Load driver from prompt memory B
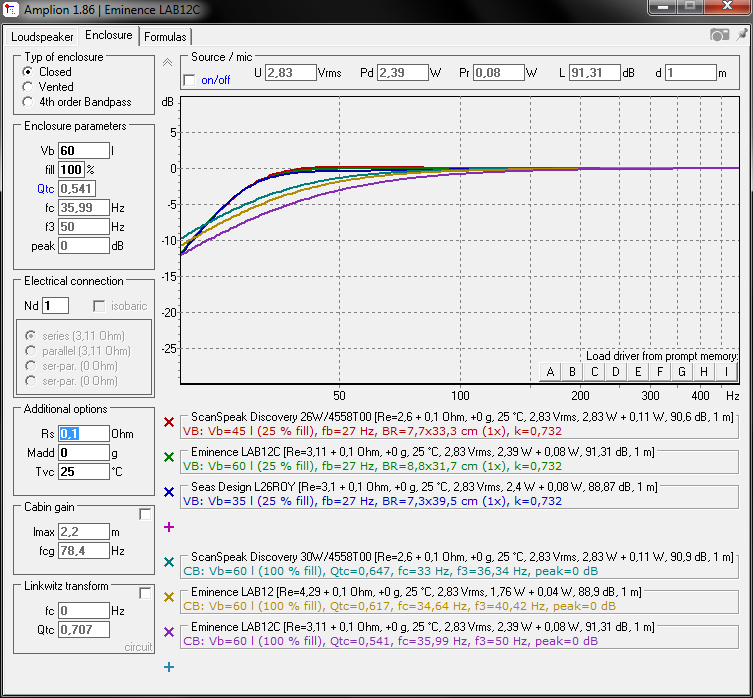Viewport: 753px width, 698px height. 572,372
